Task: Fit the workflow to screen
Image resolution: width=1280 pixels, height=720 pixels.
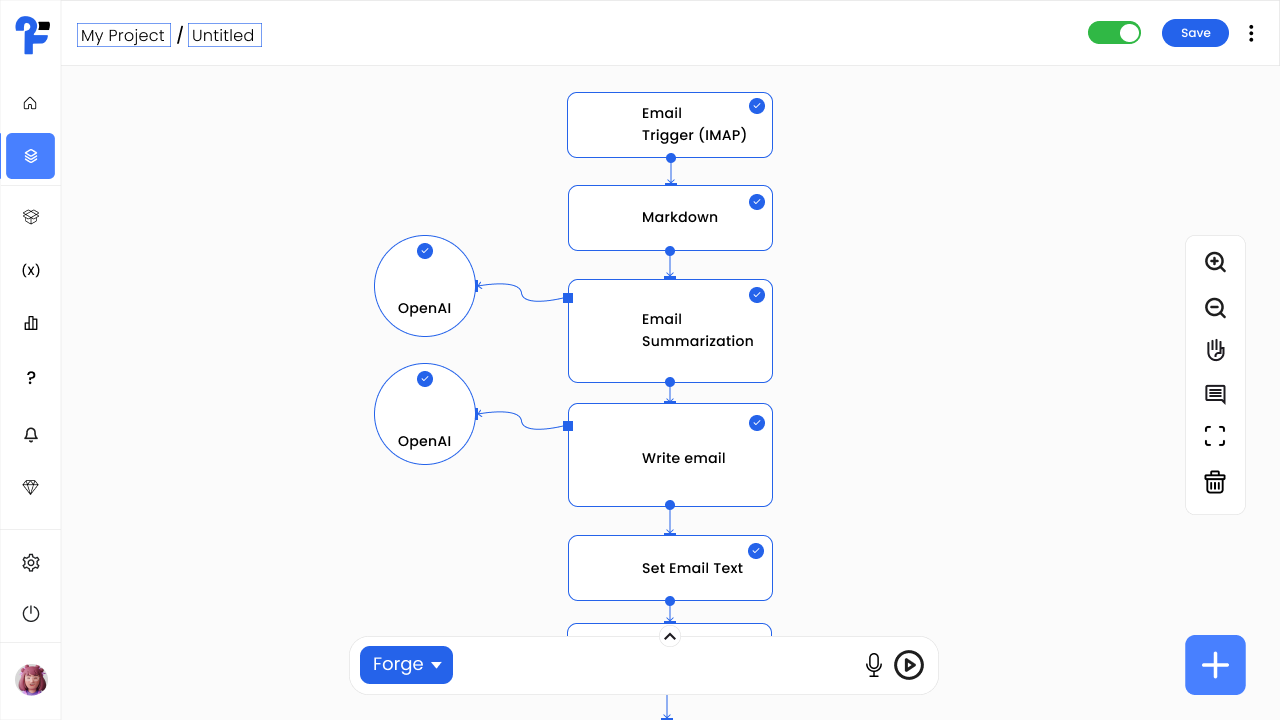Action: (1215, 436)
